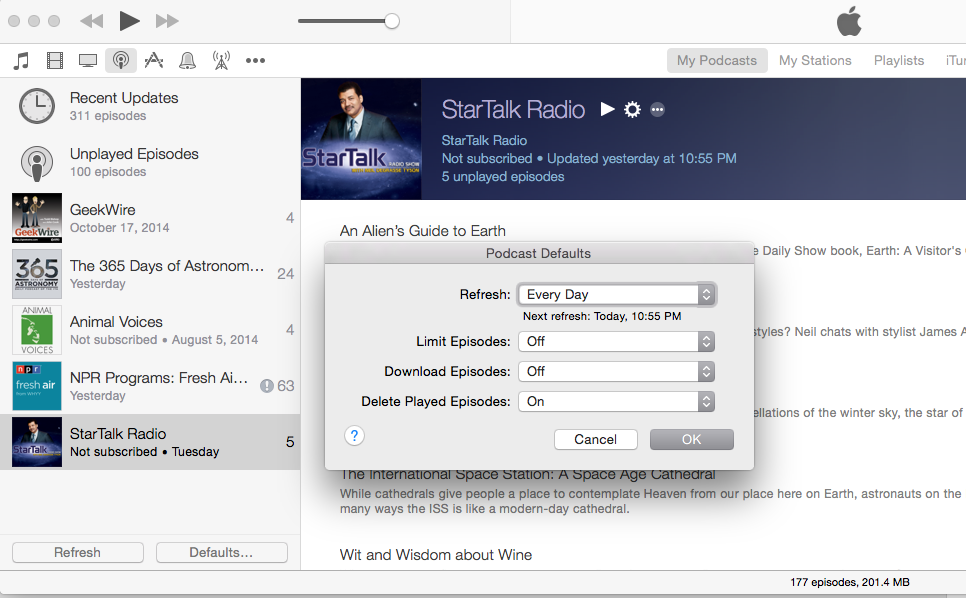Image resolution: width=966 pixels, height=598 pixels.
Task: Open the Delete Played Episodes dropdown
Action: (617, 402)
